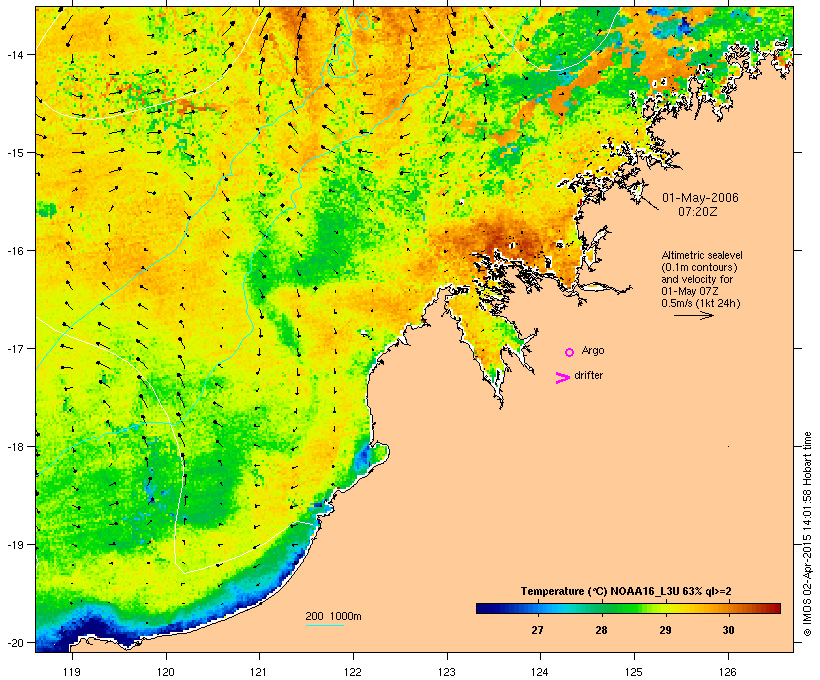The width and height of the screenshot is (820, 680).
Task: Click the longitude 123 axis label
Action: tap(447, 672)
